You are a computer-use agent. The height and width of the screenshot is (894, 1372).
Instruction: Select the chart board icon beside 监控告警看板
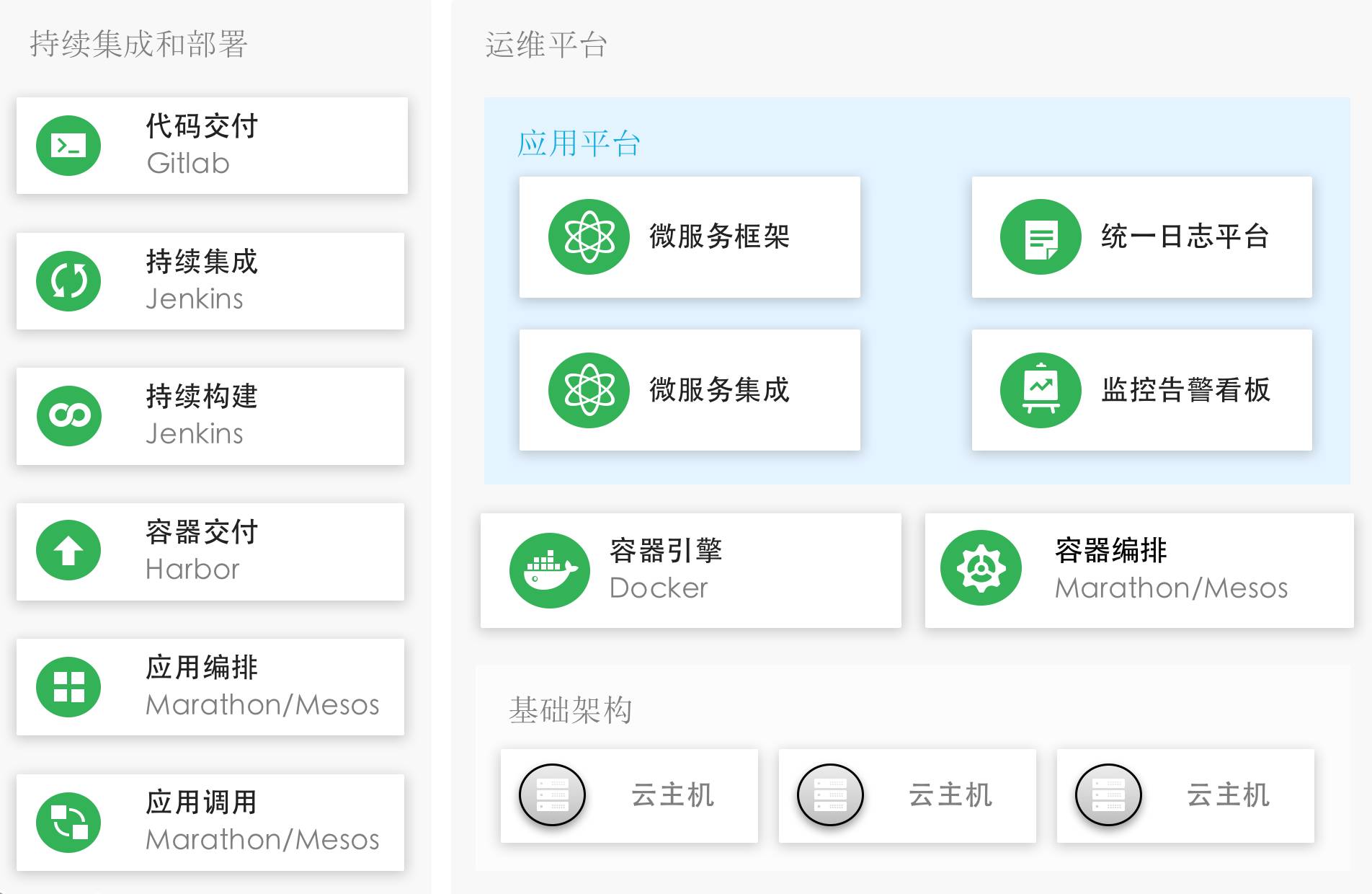click(x=1041, y=390)
